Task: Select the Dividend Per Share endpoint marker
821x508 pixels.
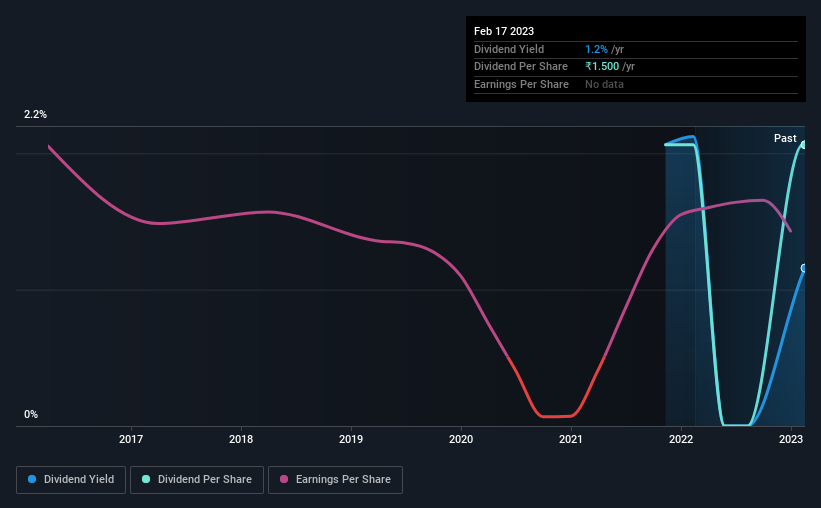Action: [804, 145]
